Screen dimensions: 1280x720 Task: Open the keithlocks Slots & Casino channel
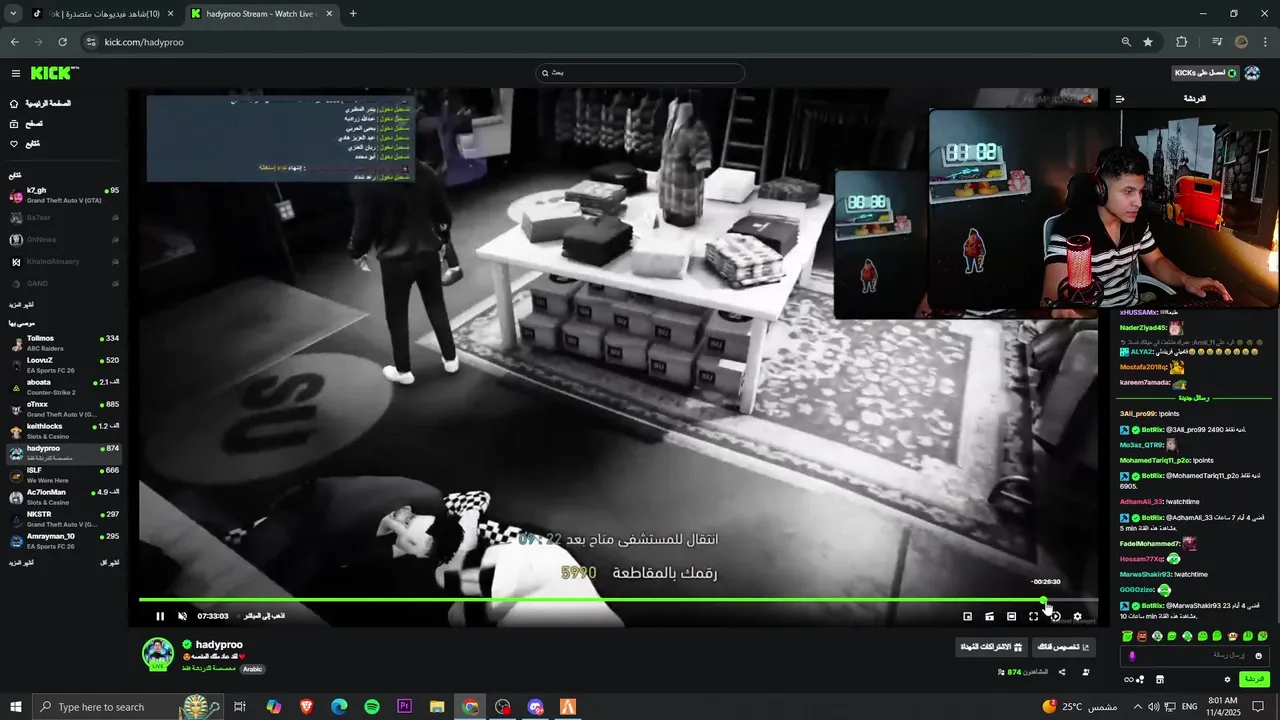[x=64, y=431]
